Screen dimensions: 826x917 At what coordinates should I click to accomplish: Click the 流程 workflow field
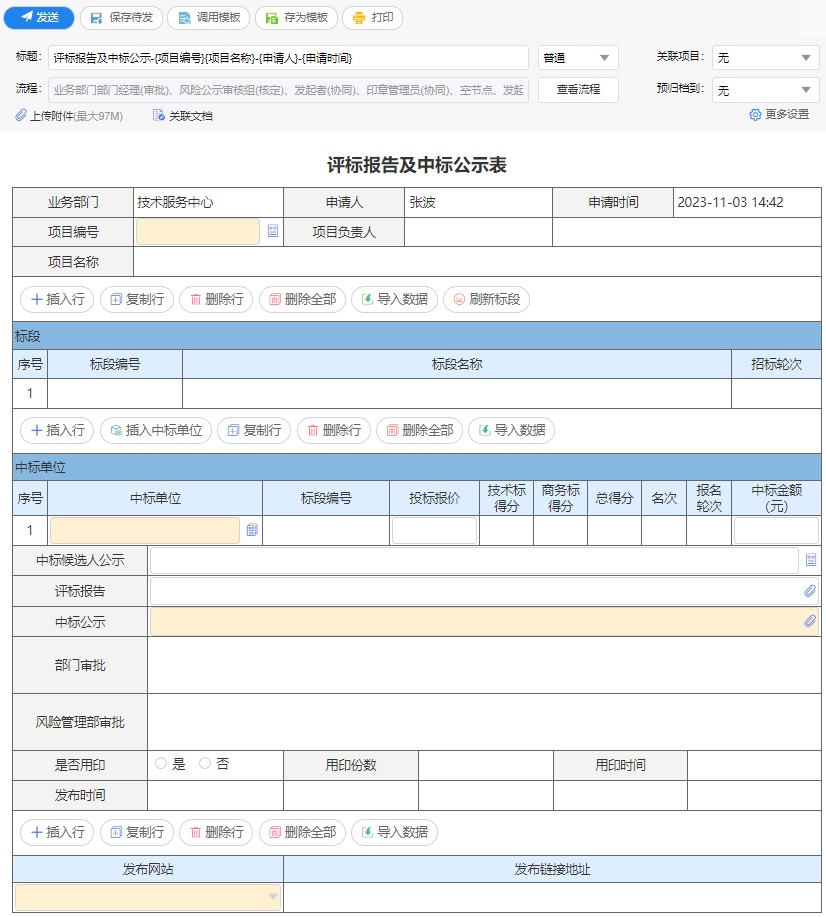tap(288, 90)
